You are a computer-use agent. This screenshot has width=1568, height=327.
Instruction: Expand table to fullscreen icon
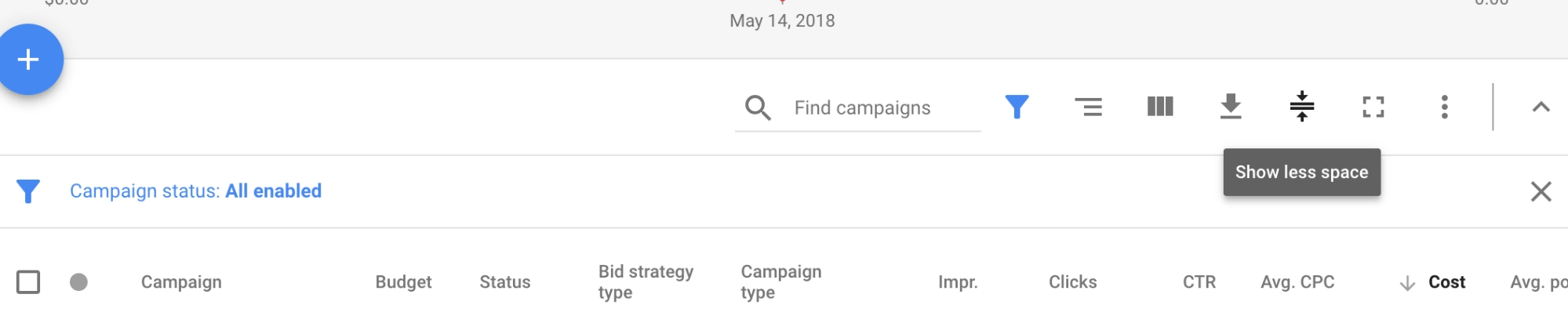coord(1373,107)
